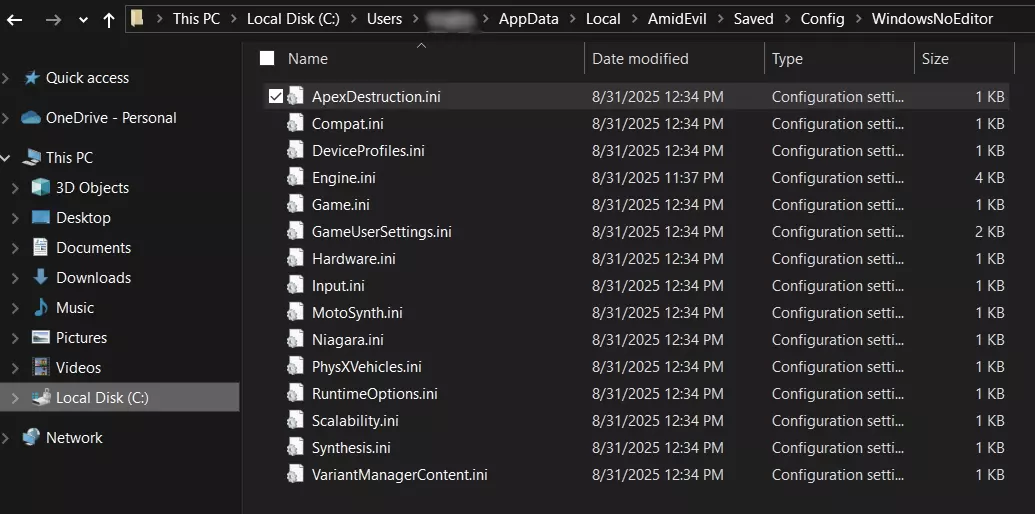
Task: Click the Engine.ini file icon
Action: pyautogui.click(x=296, y=177)
